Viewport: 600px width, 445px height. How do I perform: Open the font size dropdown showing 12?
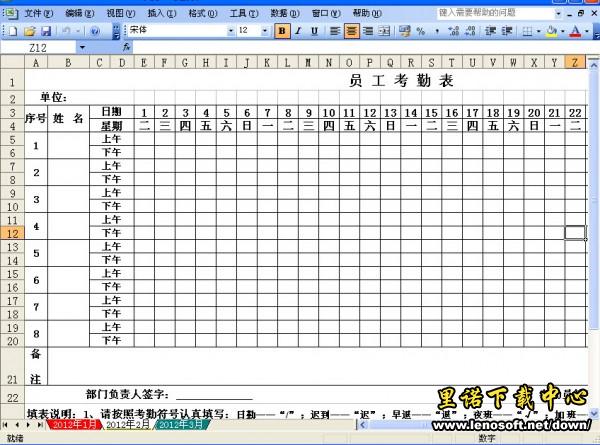point(264,31)
